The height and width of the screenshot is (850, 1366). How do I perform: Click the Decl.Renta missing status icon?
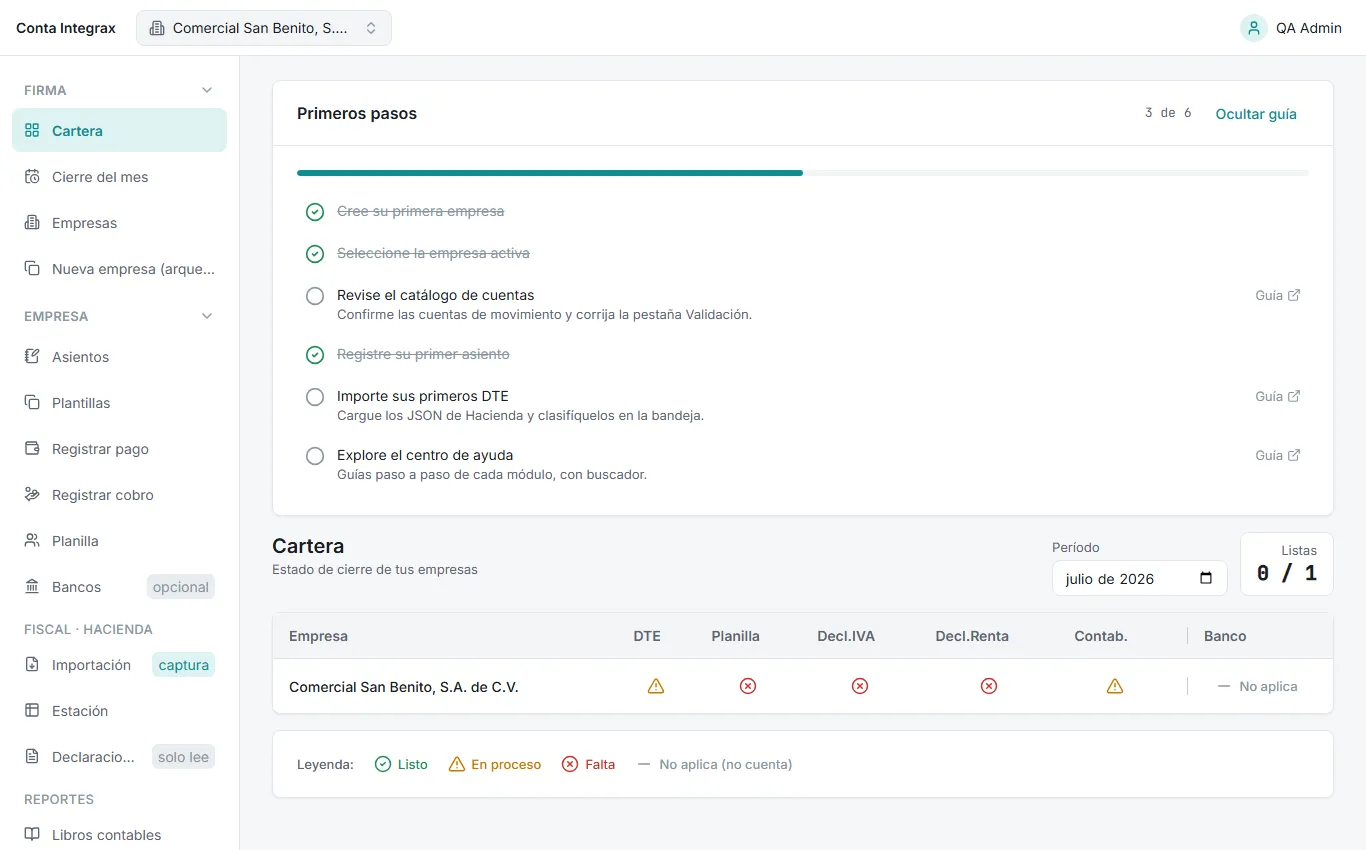coord(989,686)
